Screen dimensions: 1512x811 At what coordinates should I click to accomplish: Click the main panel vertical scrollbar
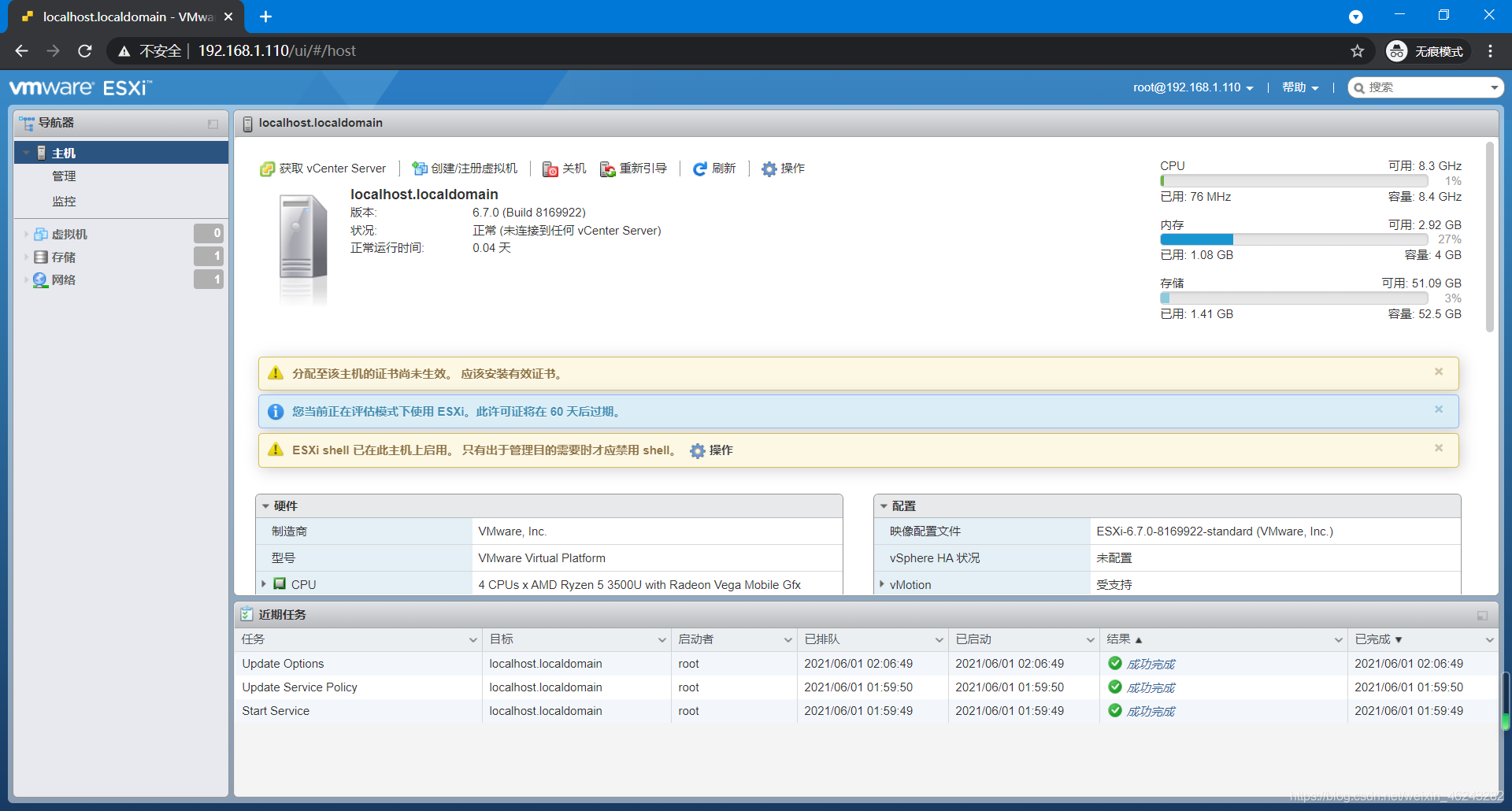[1489, 236]
